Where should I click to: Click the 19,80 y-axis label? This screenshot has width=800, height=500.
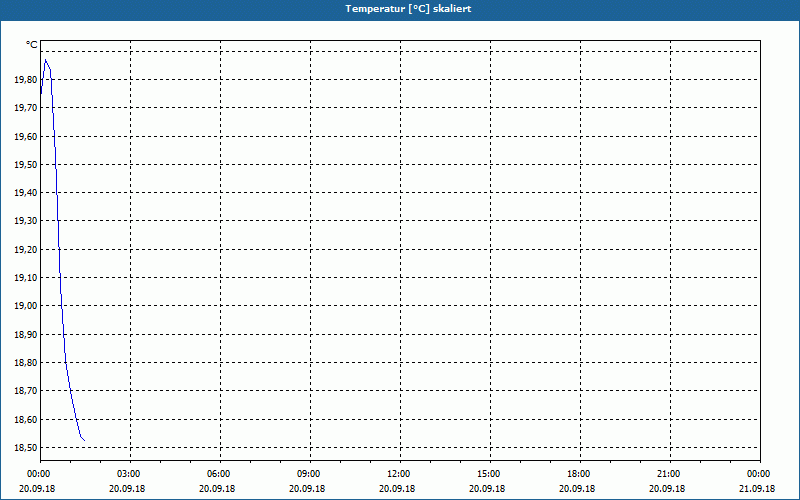coord(26,80)
